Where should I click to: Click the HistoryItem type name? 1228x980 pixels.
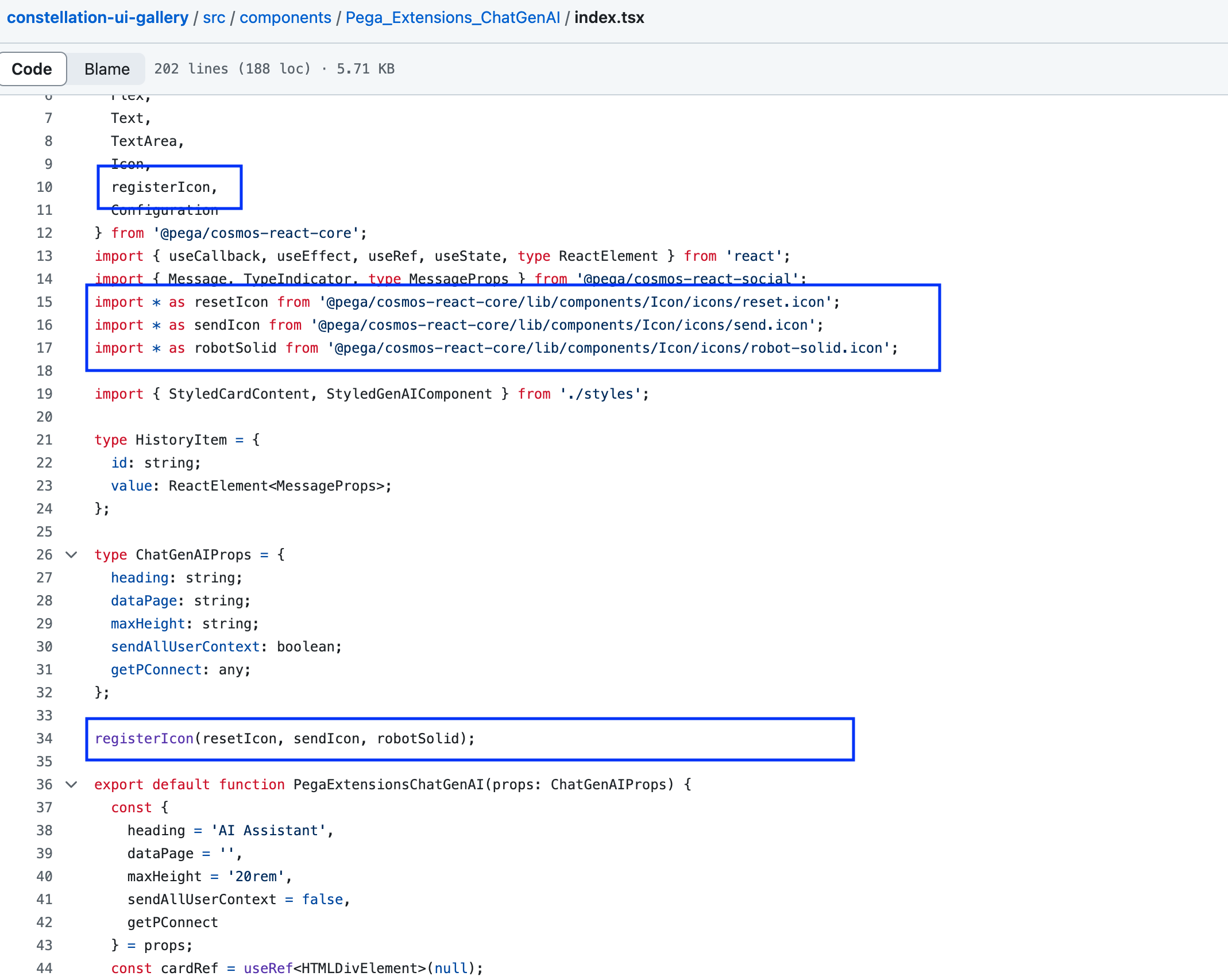[x=181, y=440]
